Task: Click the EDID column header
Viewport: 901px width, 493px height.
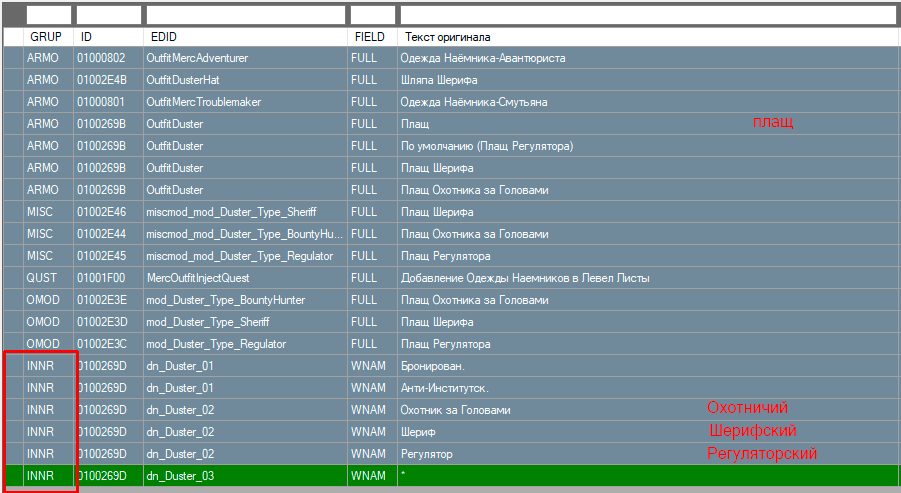Action: [245, 37]
